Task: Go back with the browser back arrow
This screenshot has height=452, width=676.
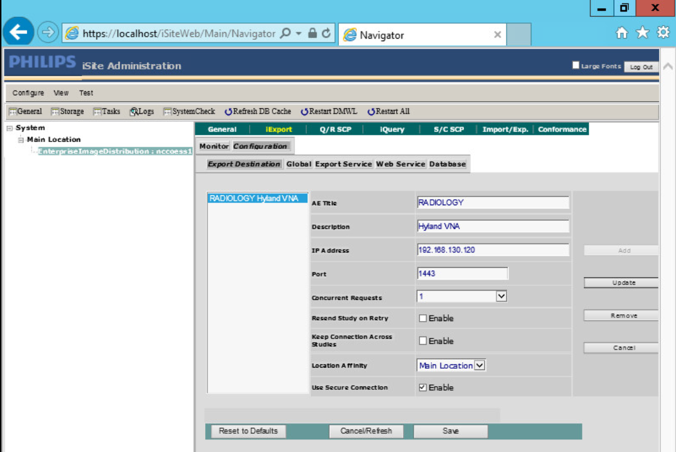Action: pyautogui.click(x=18, y=32)
